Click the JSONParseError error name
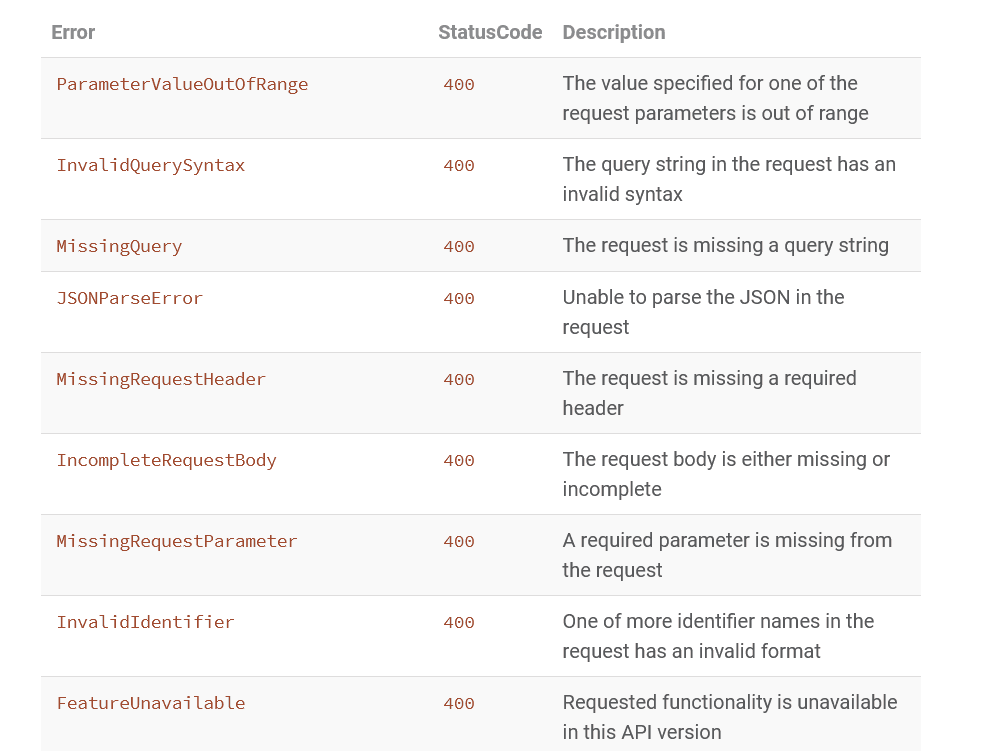This screenshot has width=995, height=751. click(129, 298)
